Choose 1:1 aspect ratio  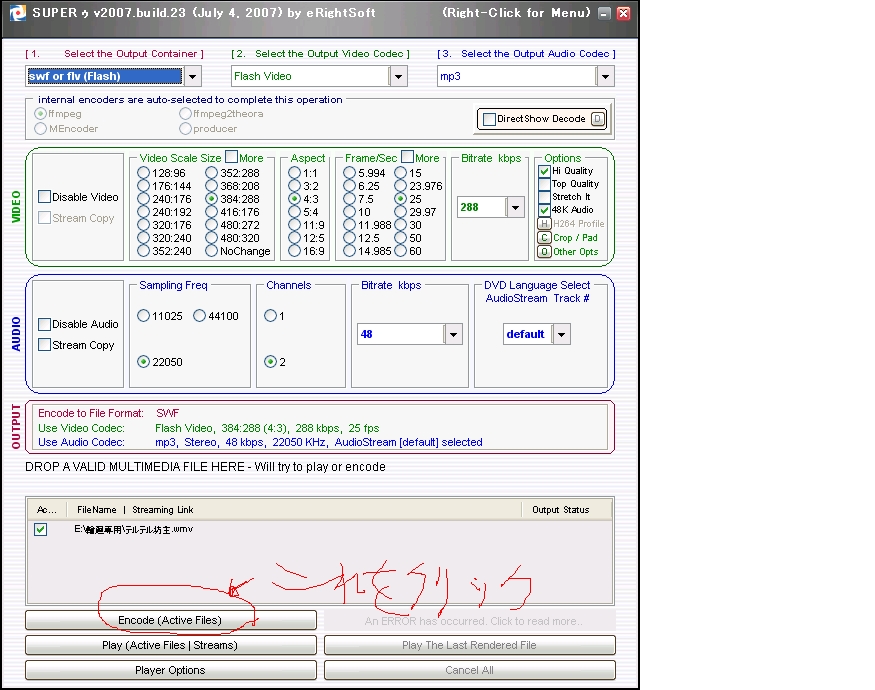click(295, 173)
